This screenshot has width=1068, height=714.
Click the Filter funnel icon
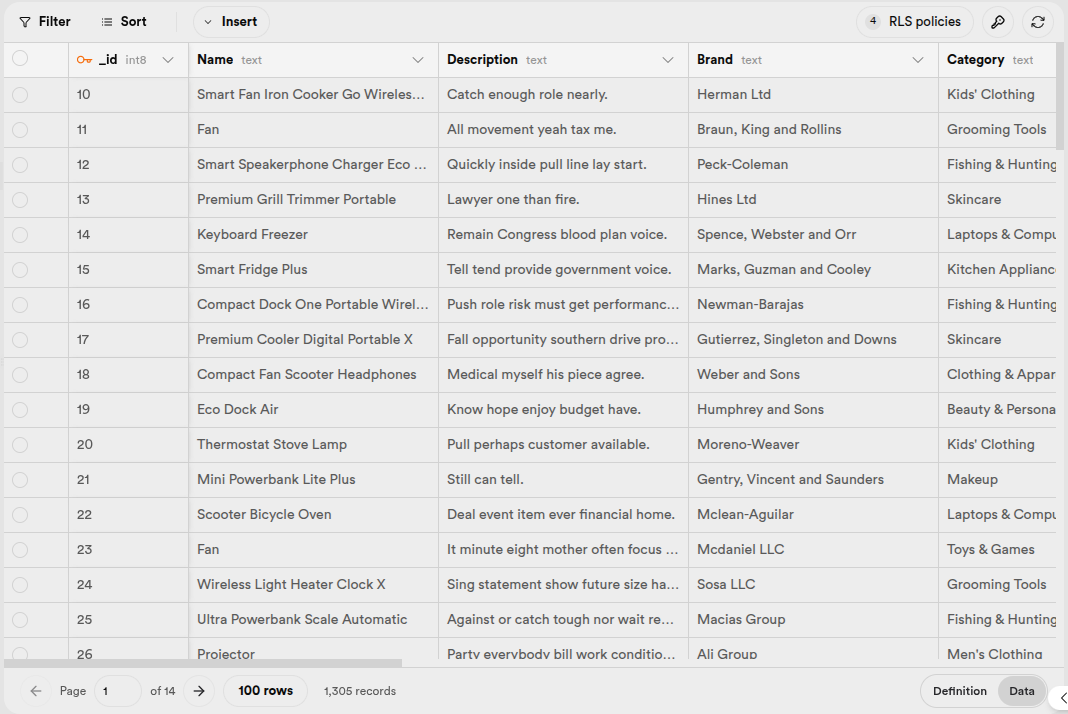[25, 22]
